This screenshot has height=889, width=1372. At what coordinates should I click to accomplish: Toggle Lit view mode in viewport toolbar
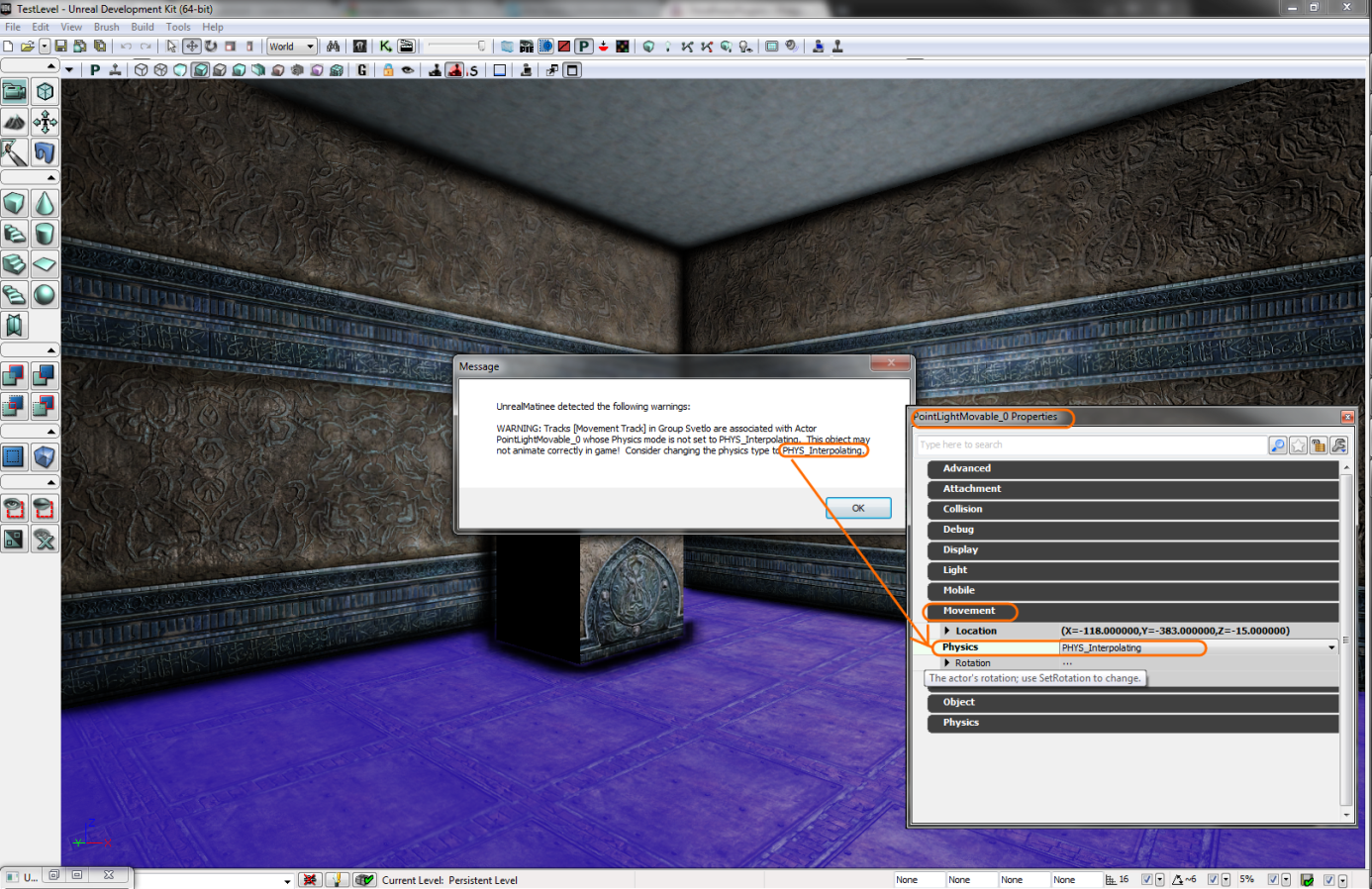[200, 70]
